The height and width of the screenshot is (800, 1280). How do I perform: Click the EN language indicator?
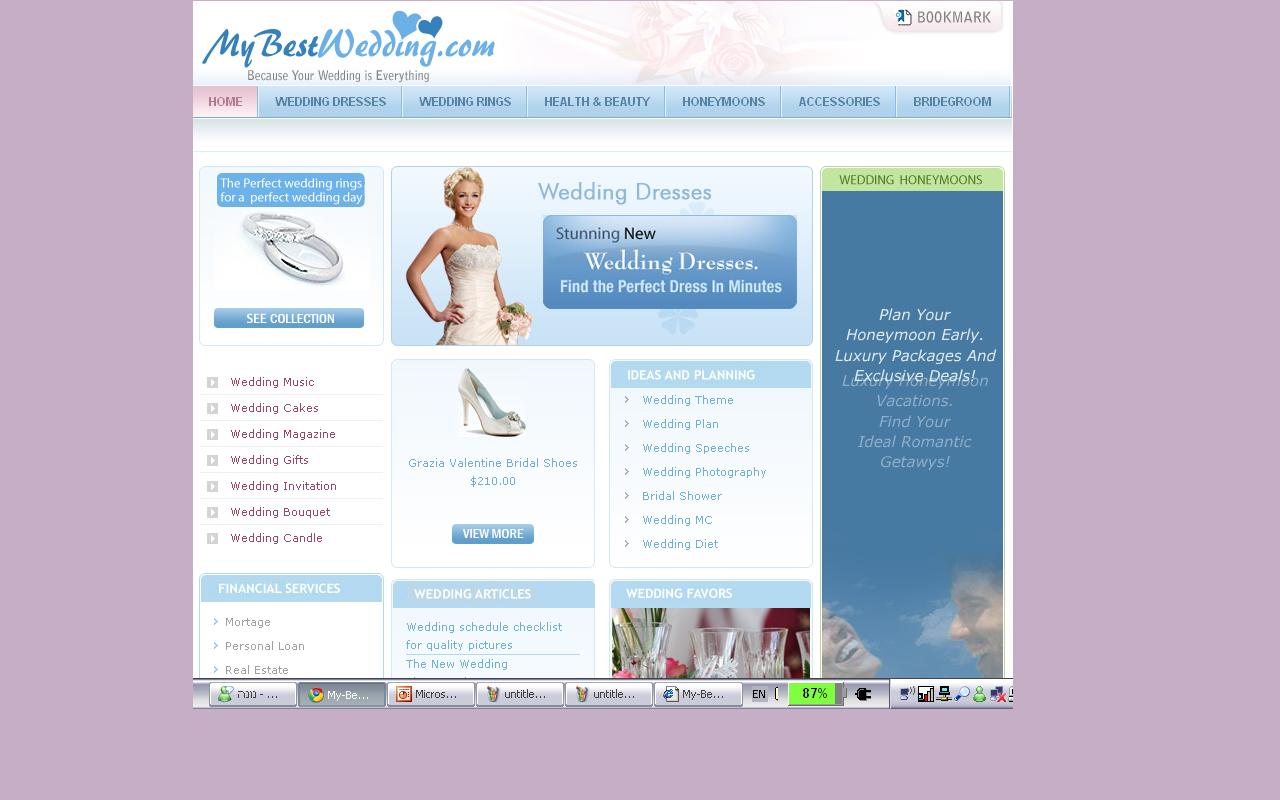tap(759, 694)
